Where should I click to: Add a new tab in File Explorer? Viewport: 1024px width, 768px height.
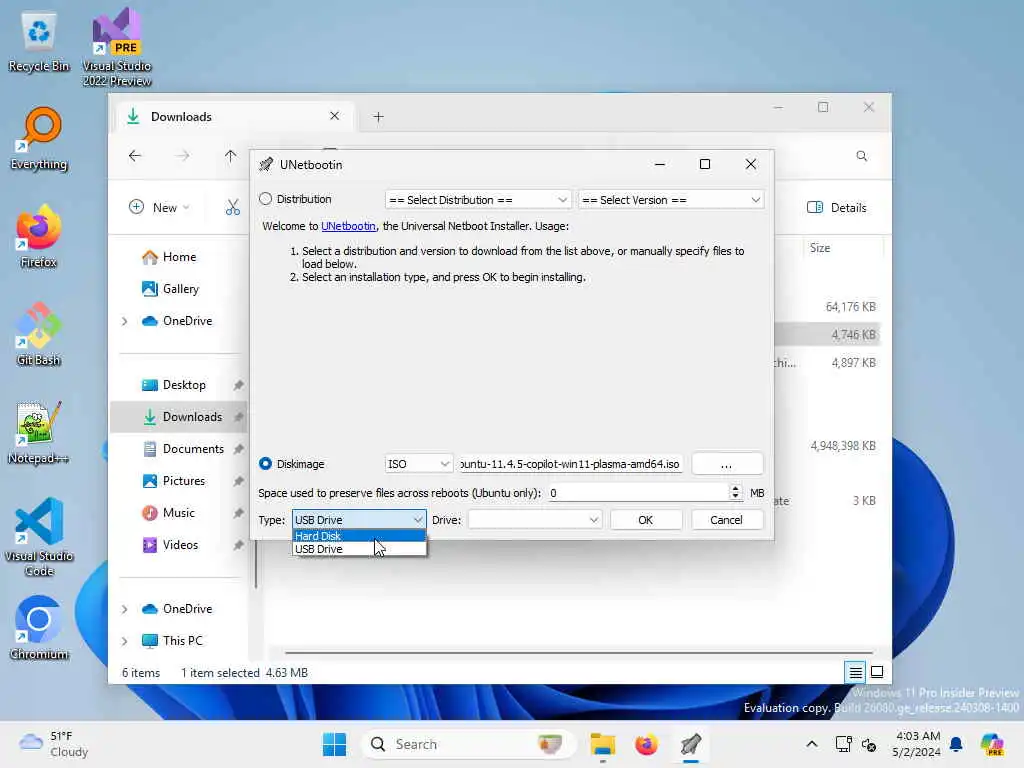tap(378, 117)
